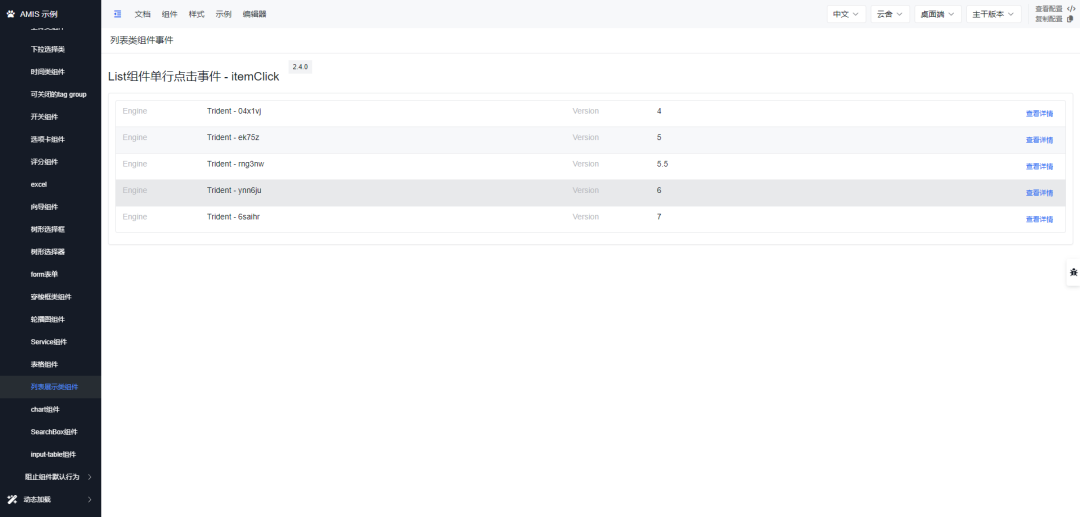Click list row text Trident - 6saihr
Screen dimensions: 1080x517
(233, 217)
